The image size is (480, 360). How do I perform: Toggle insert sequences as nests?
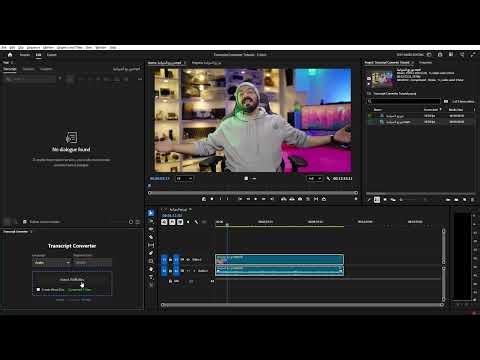click(x=164, y=222)
